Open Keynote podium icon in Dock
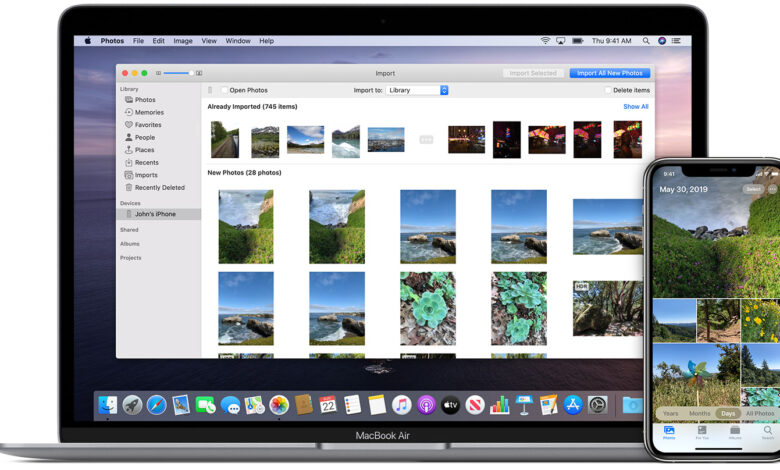The height and width of the screenshot is (470, 780). pos(524,405)
